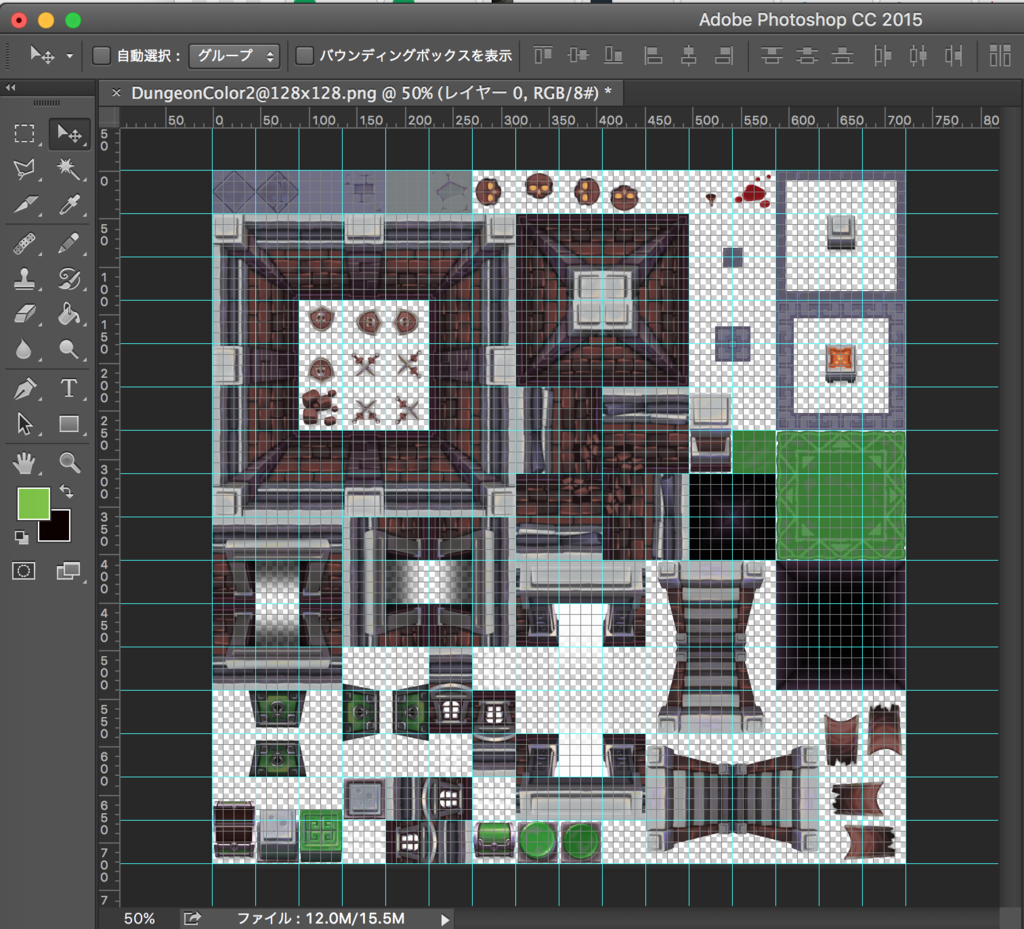Click the large green tile in canvas
This screenshot has width=1024, height=929.
(840, 495)
